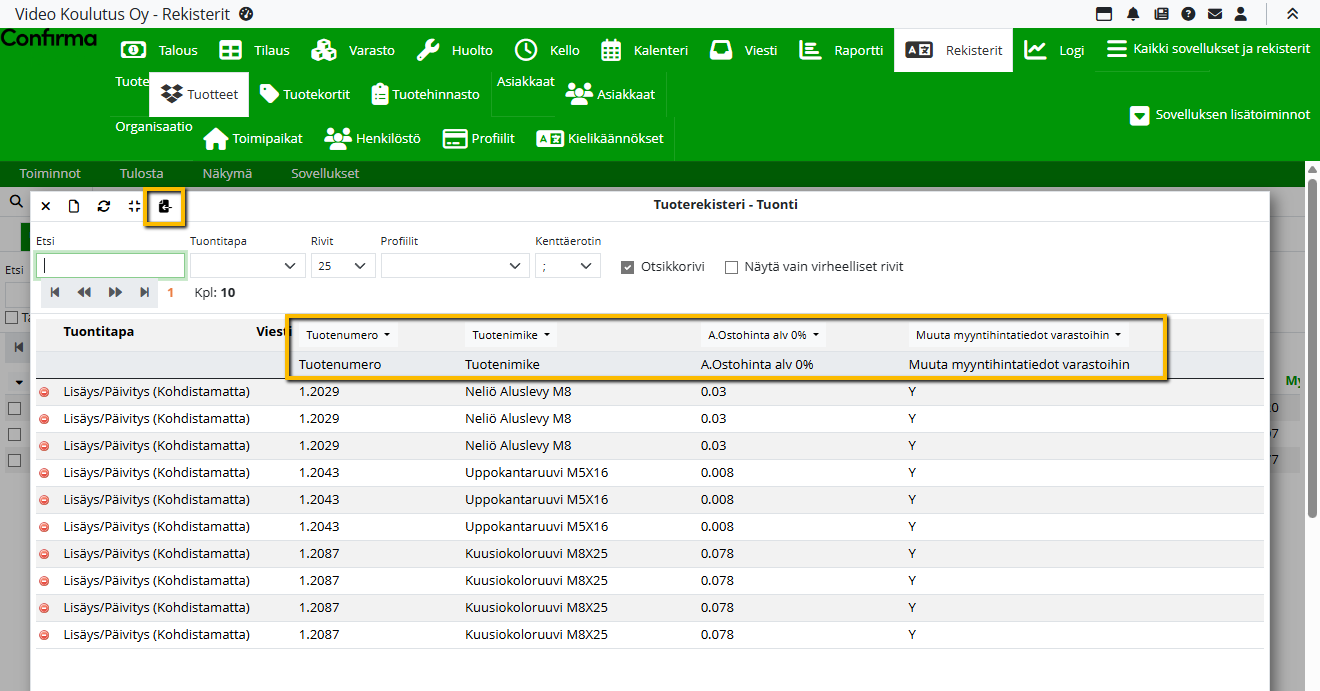The height and width of the screenshot is (691, 1320).
Task: Uncheck the Otsikkorivi checkbox
Action: (628, 267)
